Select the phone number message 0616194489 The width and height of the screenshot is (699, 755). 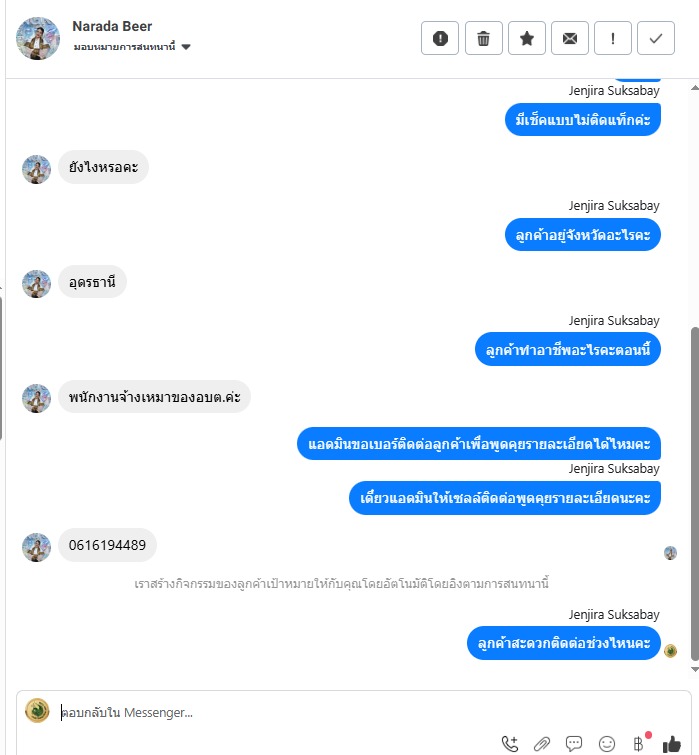click(107, 545)
